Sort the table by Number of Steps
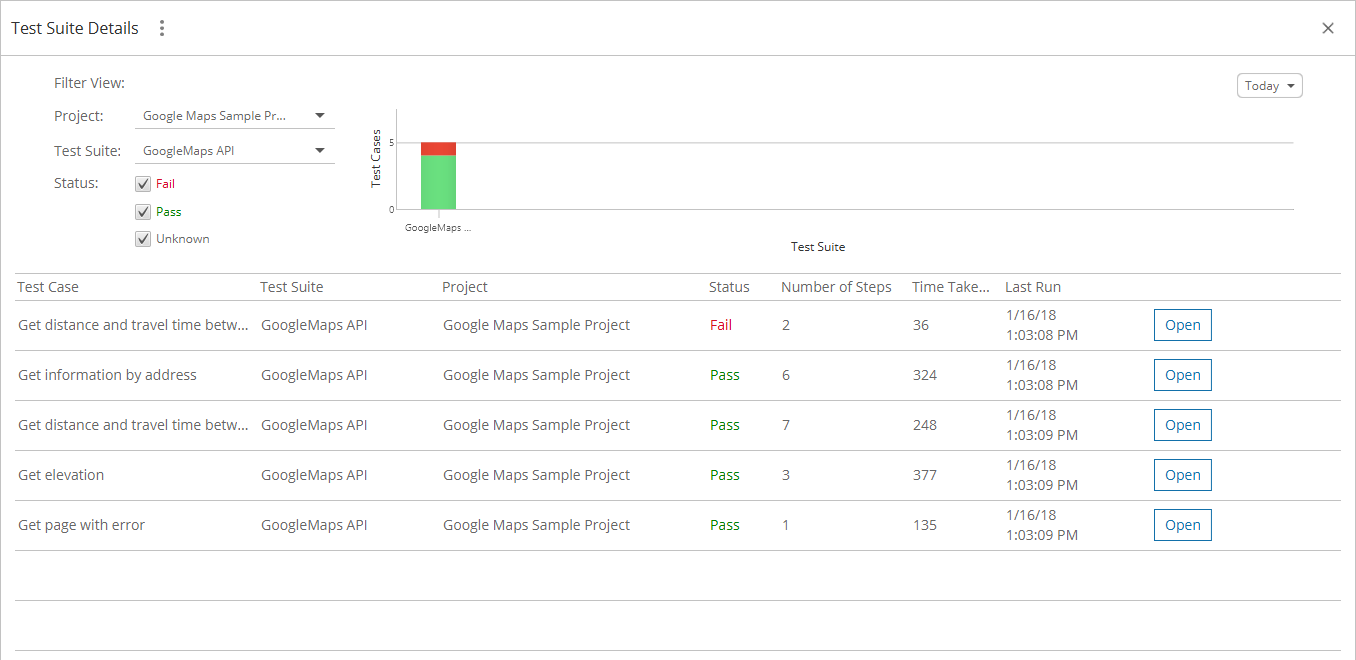Viewport: 1356px width, 660px height. click(x=836, y=287)
